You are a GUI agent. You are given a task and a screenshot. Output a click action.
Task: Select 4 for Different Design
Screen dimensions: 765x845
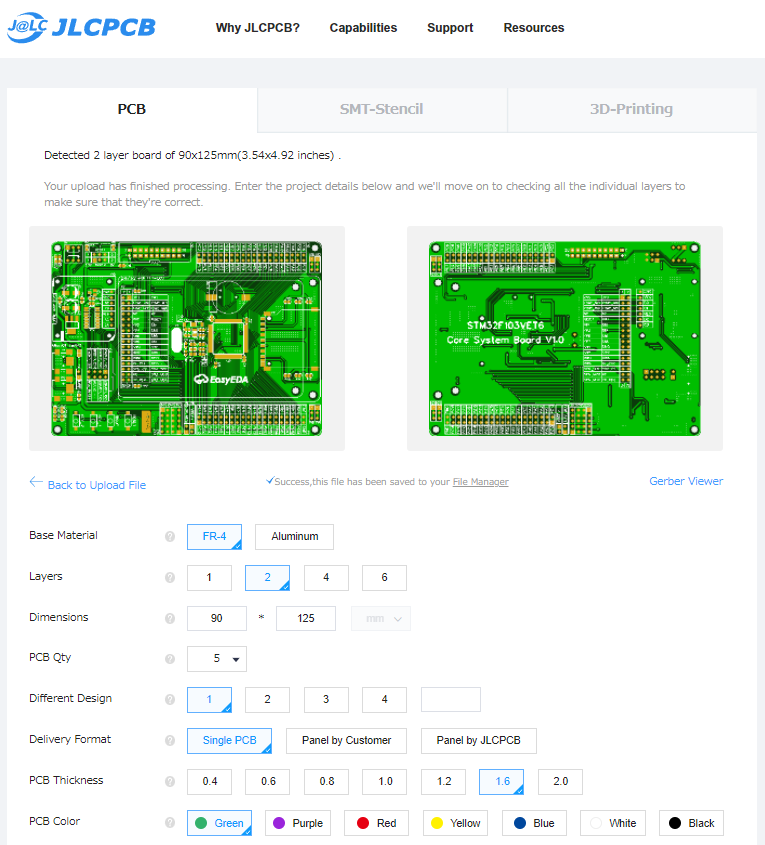click(x=385, y=699)
